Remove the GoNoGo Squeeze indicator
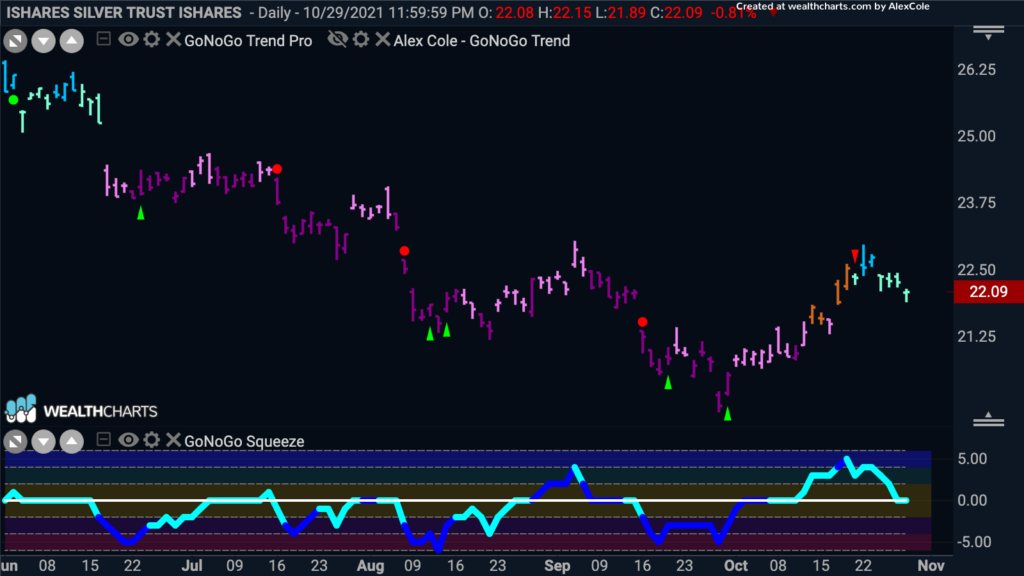The height and width of the screenshot is (576, 1024). (x=172, y=440)
